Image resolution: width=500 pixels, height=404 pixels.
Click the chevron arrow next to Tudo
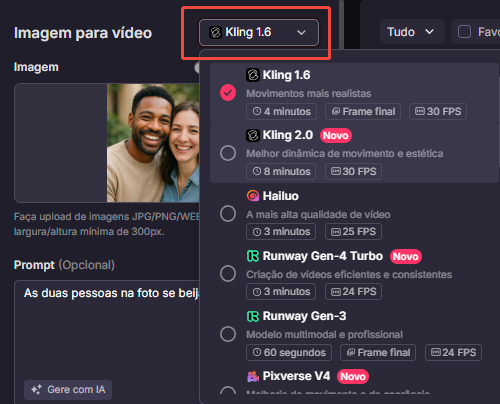click(430, 32)
